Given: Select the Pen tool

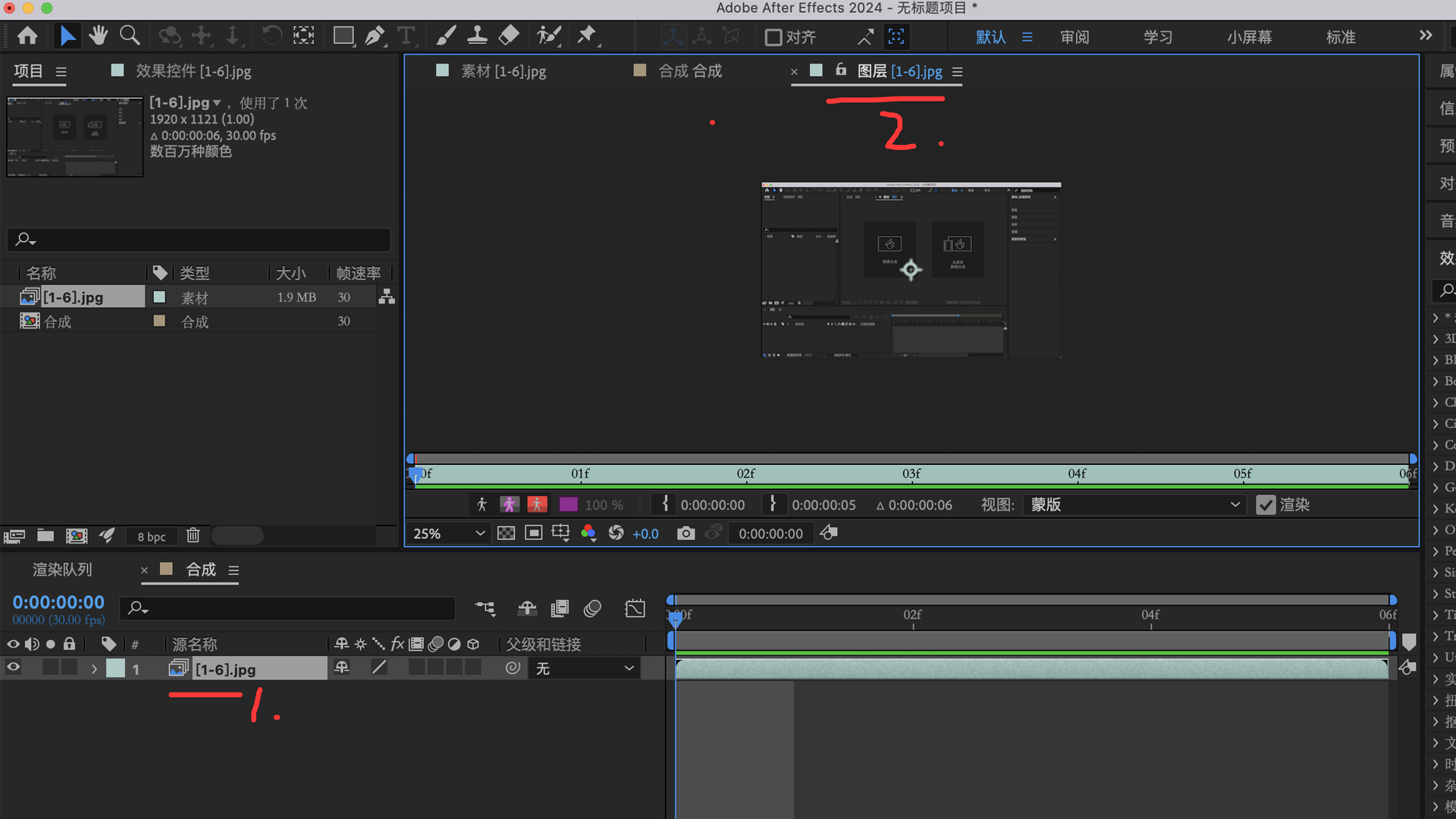Looking at the screenshot, I should (375, 36).
